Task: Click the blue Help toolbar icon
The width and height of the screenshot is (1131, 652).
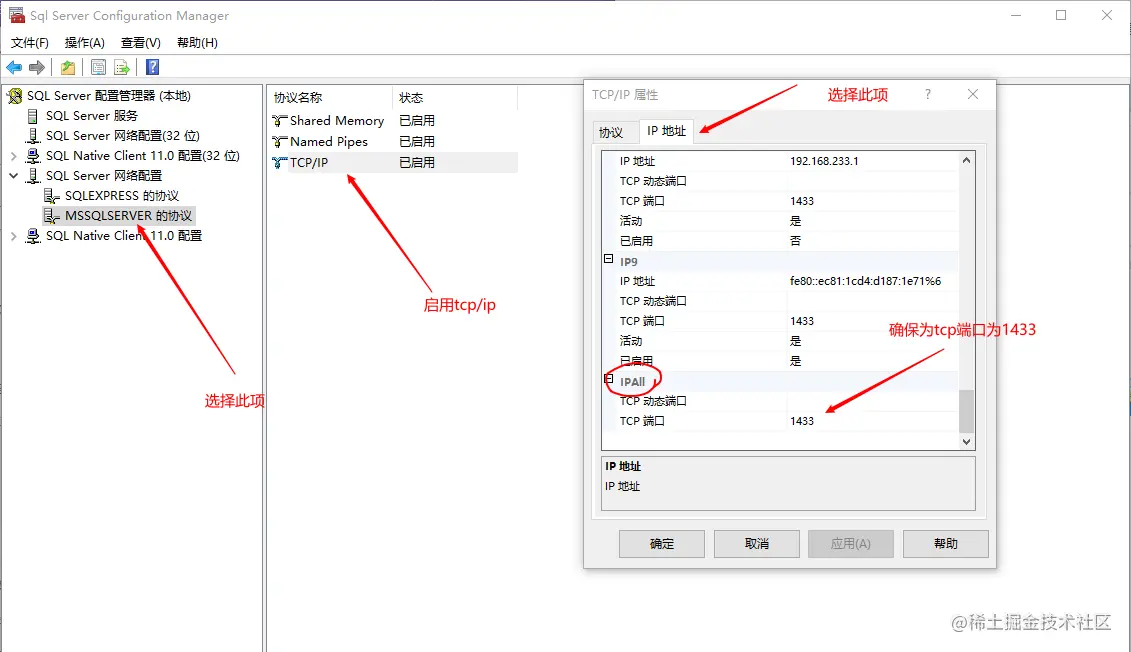Action: (152, 67)
